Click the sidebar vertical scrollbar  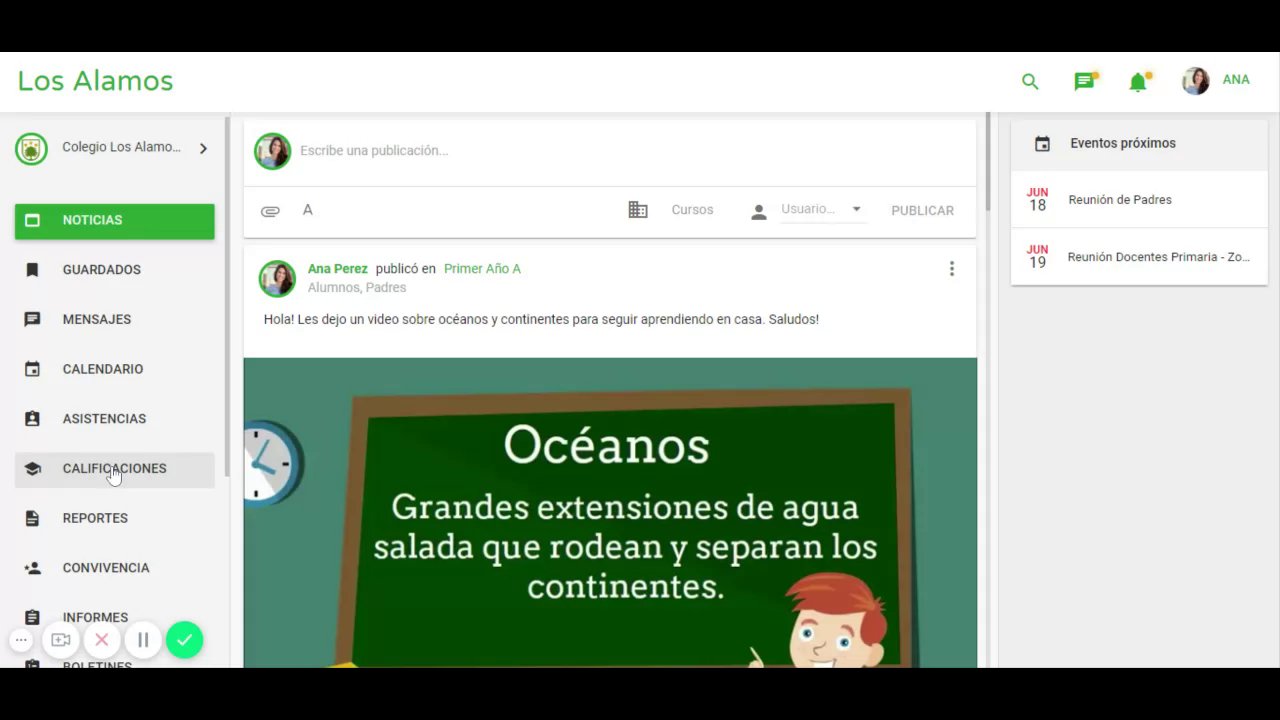tap(227, 297)
